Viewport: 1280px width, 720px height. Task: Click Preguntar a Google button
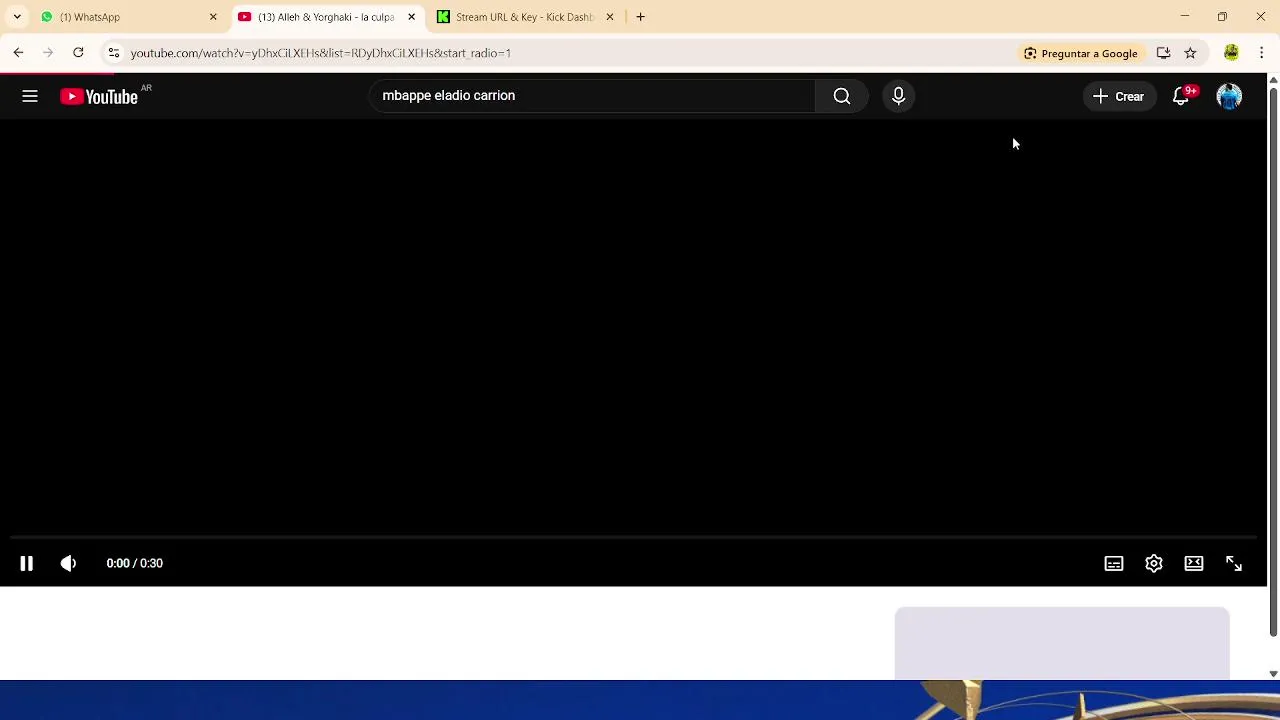pyautogui.click(x=1080, y=53)
